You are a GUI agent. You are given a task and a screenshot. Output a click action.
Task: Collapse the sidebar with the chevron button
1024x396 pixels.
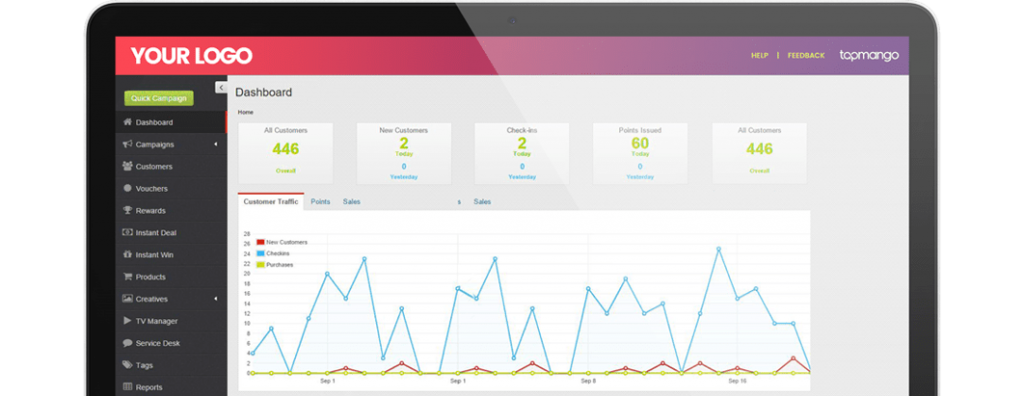(x=221, y=88)
